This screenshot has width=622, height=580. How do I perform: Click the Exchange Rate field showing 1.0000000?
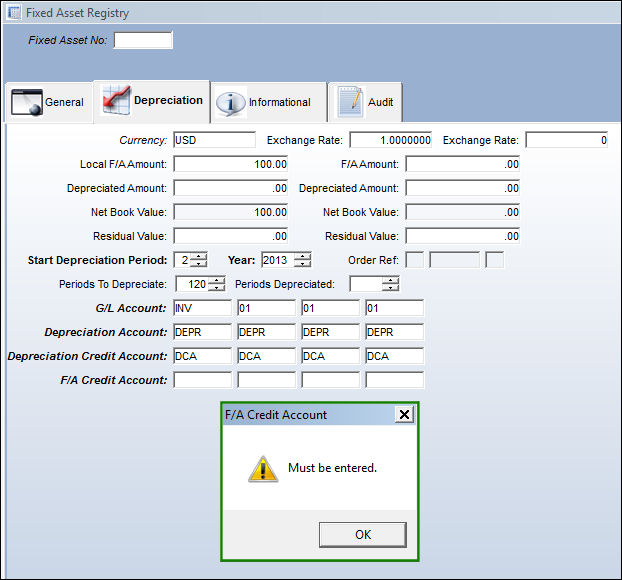(390, 140)
